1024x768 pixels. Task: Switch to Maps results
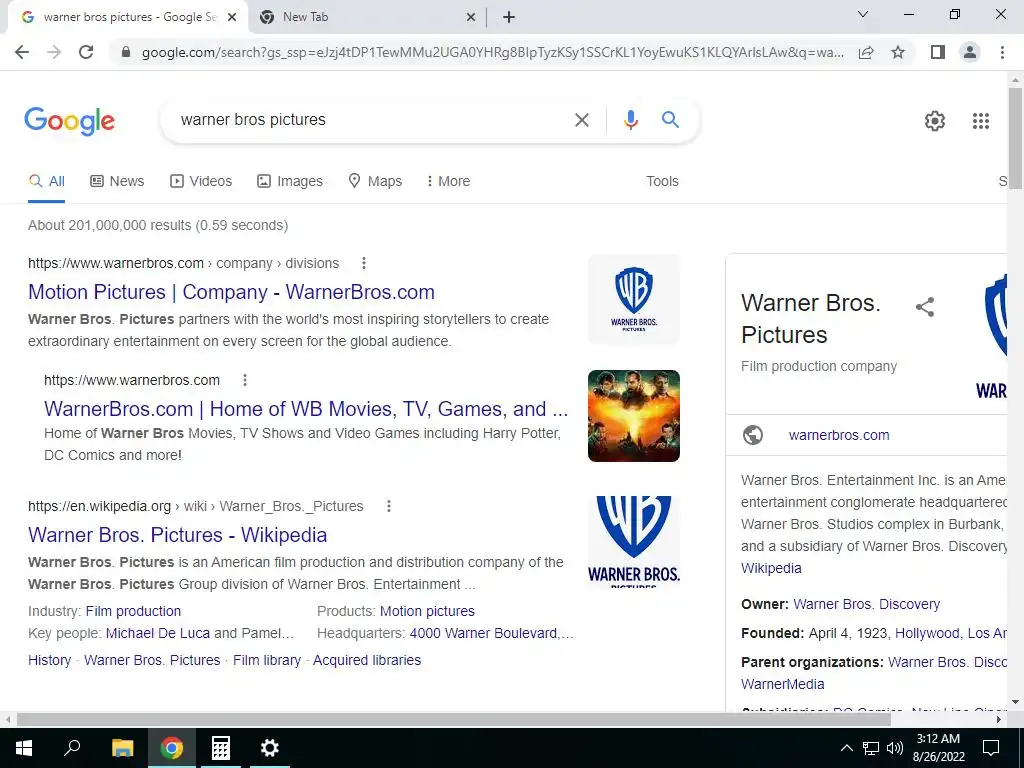click(375, 181)
